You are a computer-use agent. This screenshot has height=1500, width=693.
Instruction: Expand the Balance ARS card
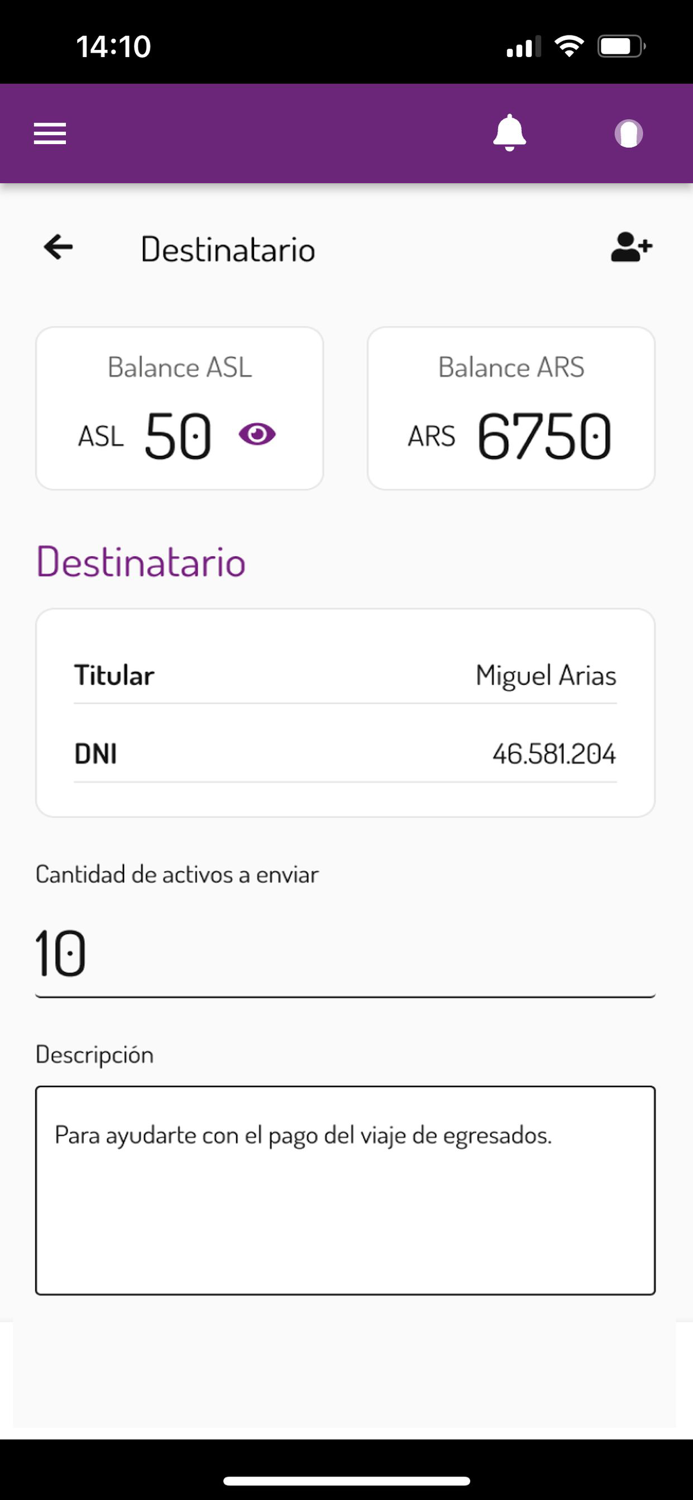[x=510, y=407]
